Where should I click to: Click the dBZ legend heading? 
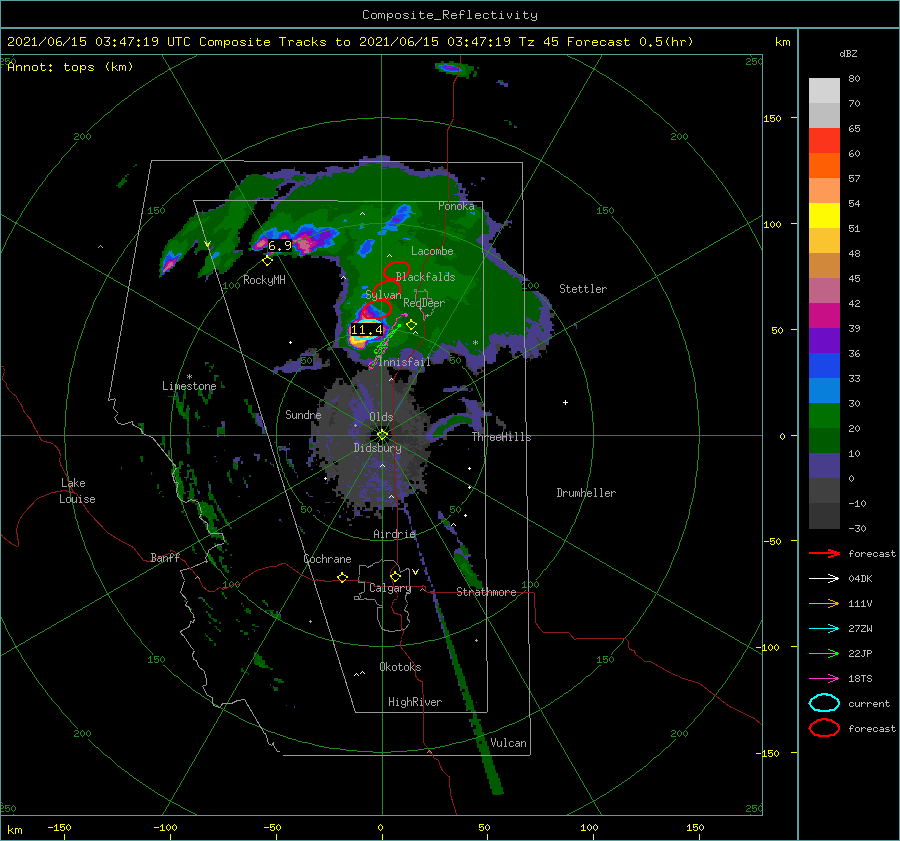click(848, 53)
